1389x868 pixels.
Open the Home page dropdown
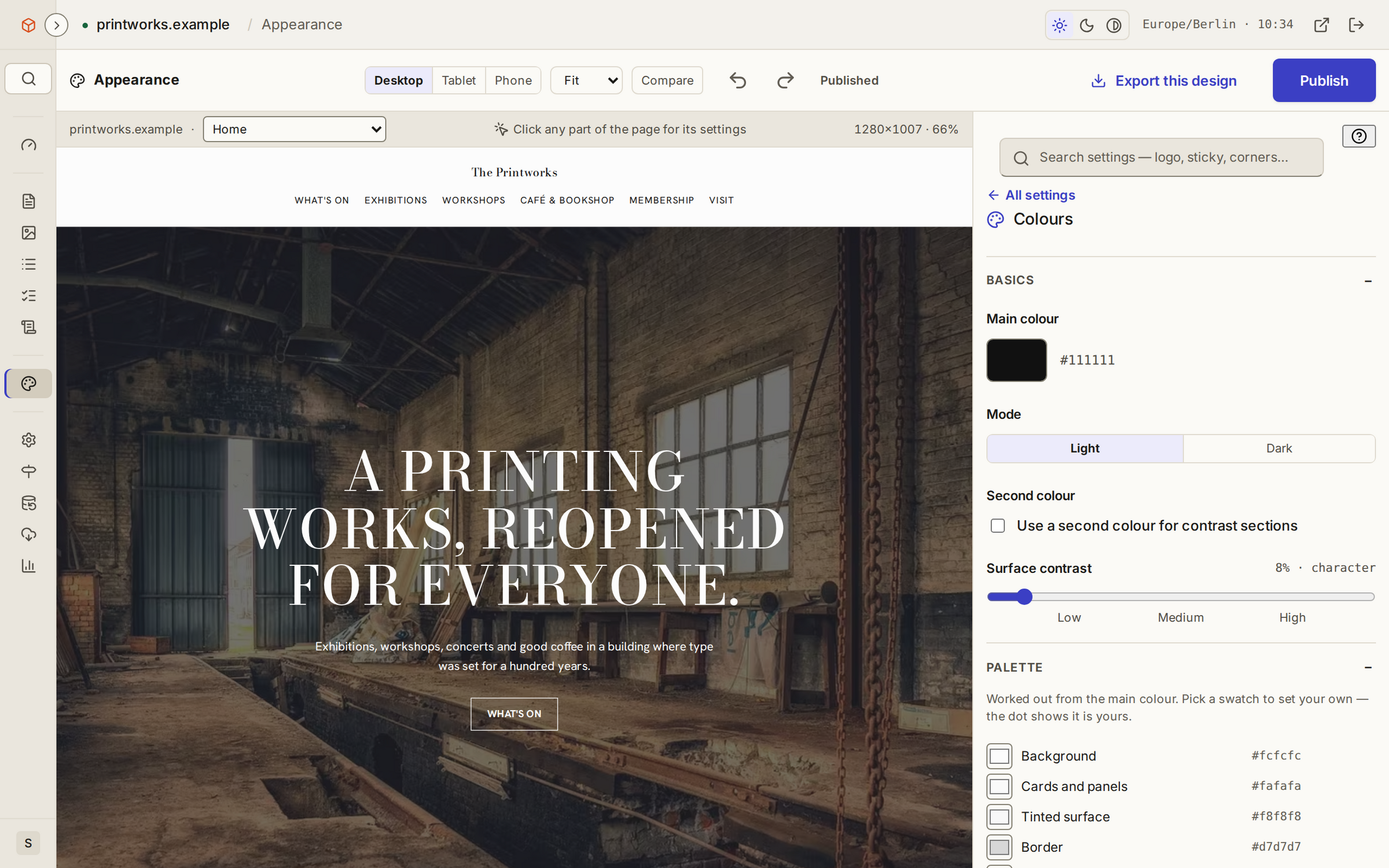pos(294,129)
